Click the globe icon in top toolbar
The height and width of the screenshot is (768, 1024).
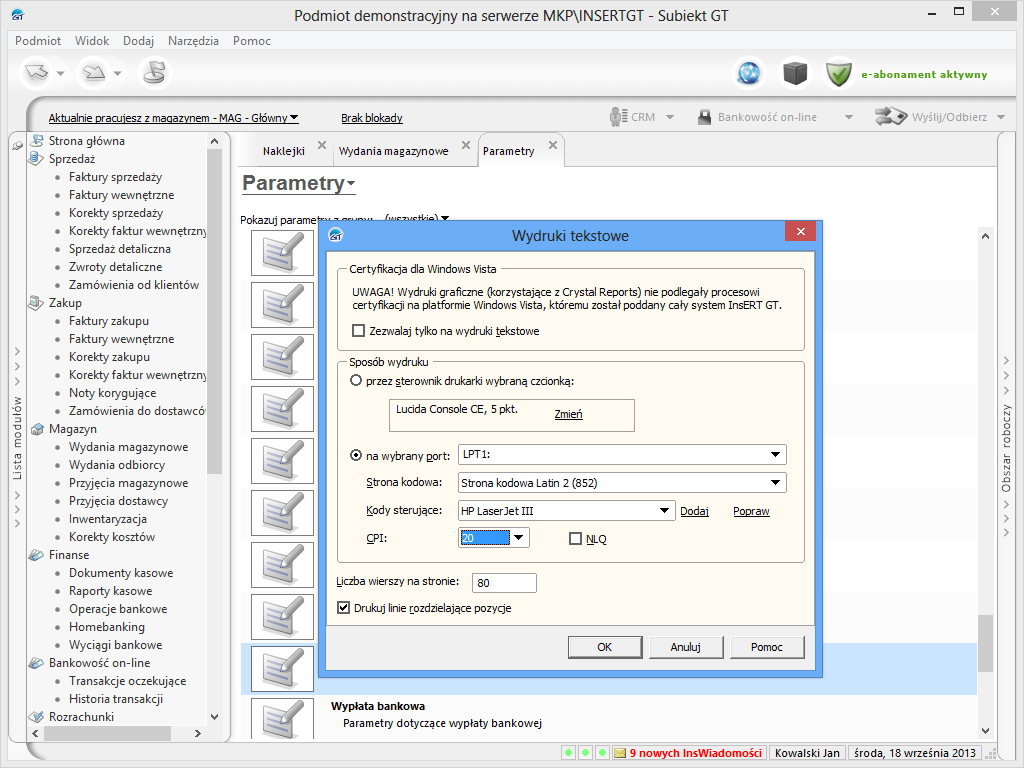[x=748, y=73]
